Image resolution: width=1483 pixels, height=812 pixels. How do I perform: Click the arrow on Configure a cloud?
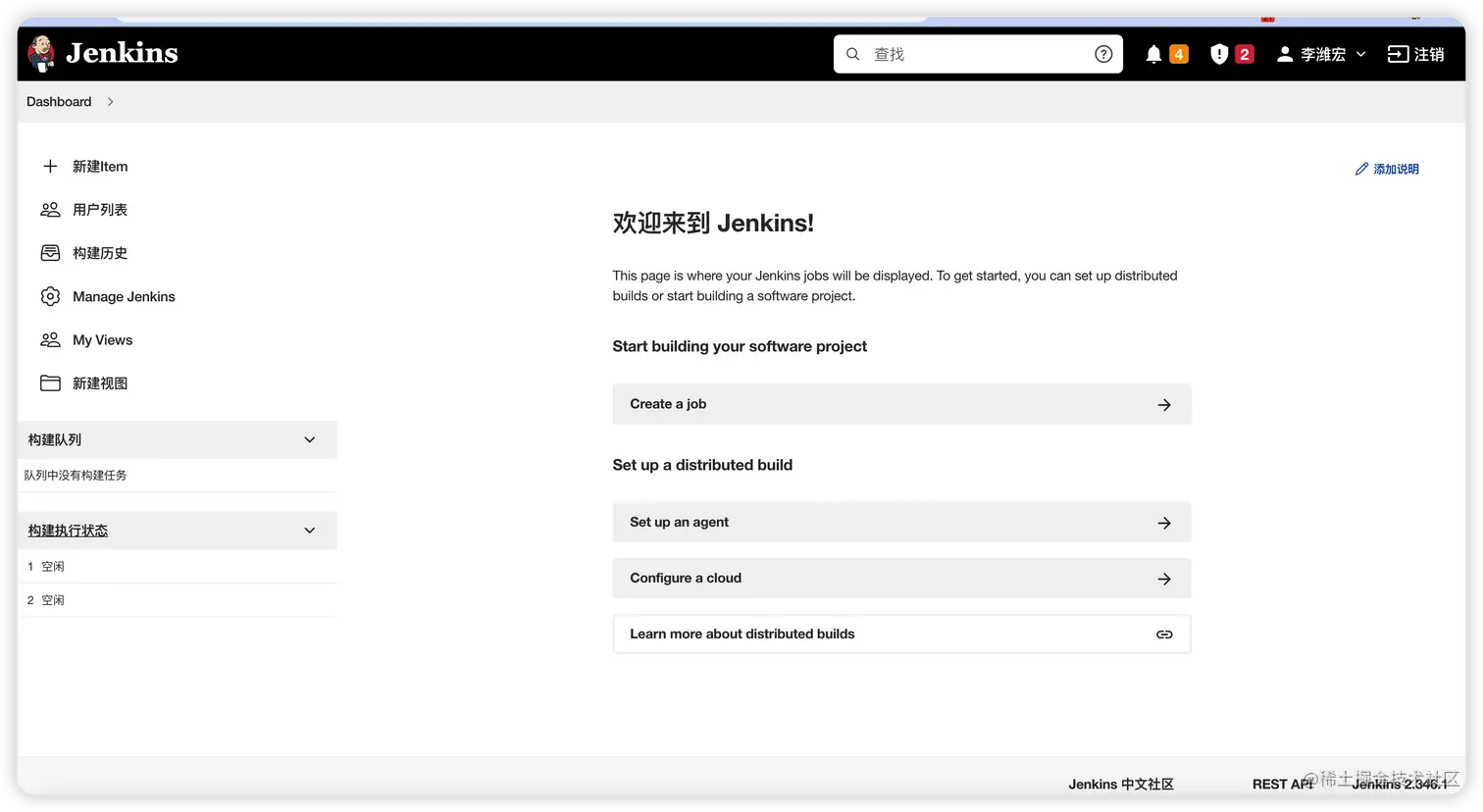[x=1164, y=580]
